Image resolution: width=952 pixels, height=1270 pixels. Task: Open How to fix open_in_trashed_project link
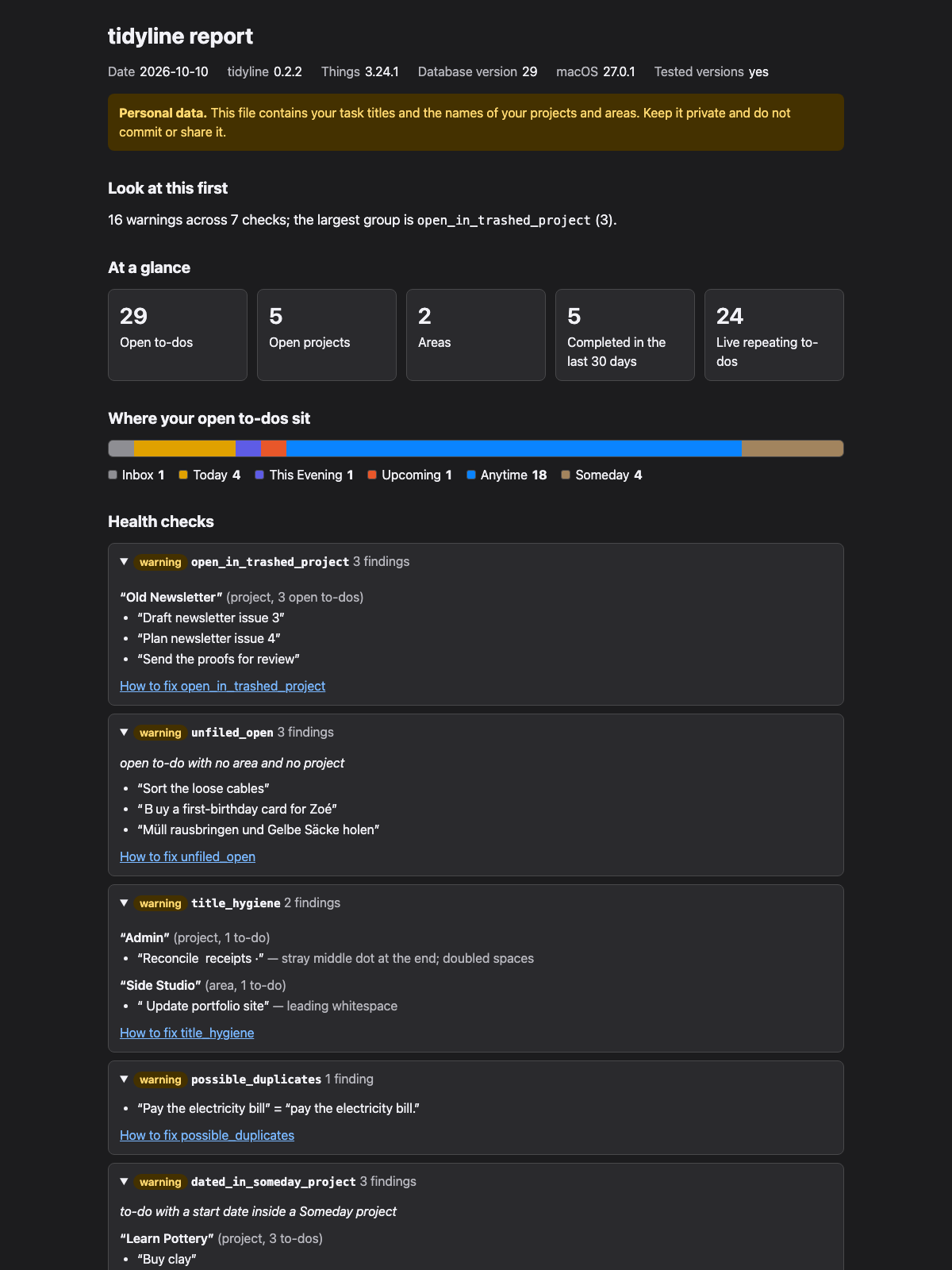pos(222,686)
